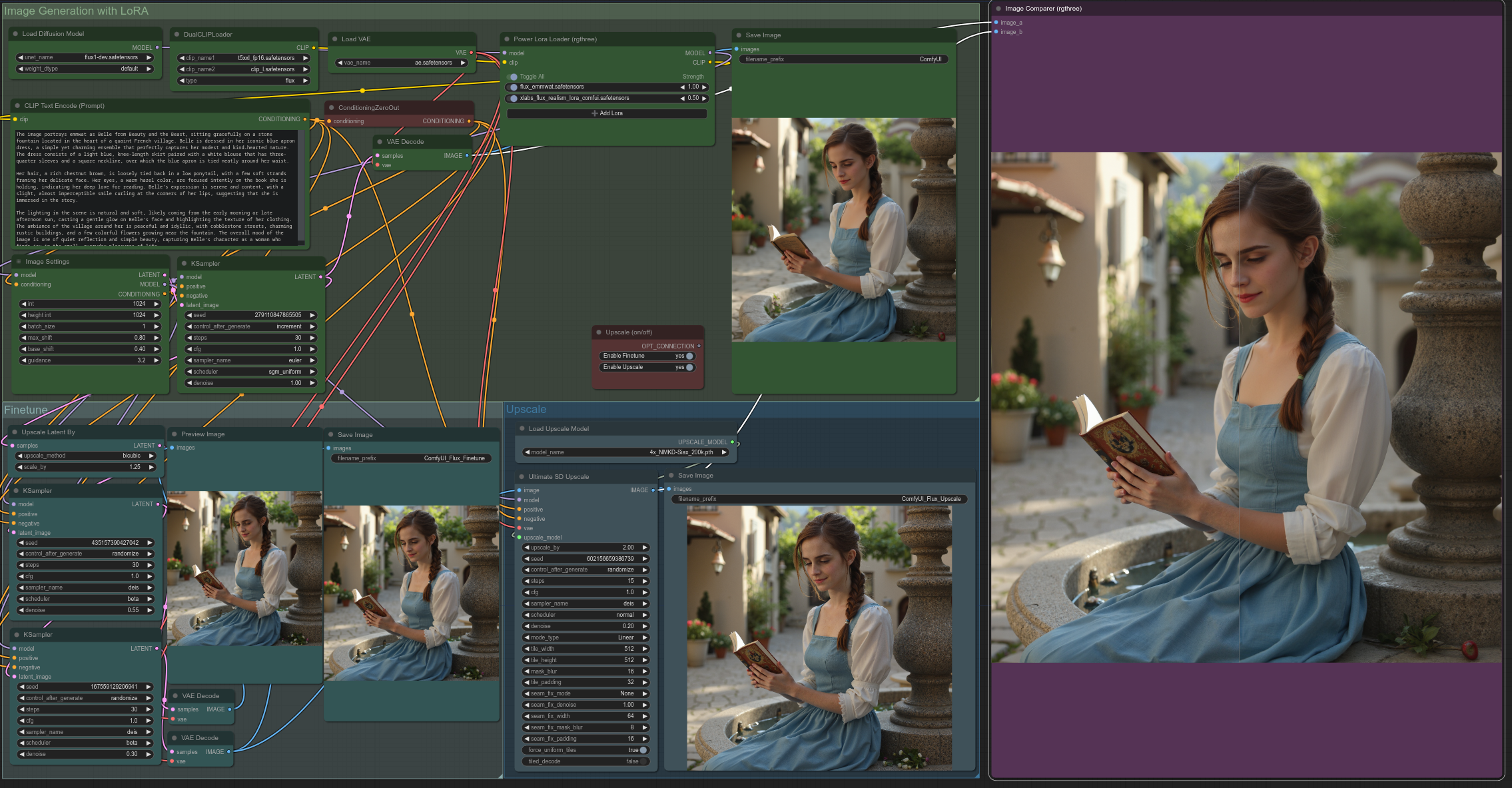Collapse the Ultimate SD Upscale node dot
The image size is (1512, 788).
click(522, 477)
